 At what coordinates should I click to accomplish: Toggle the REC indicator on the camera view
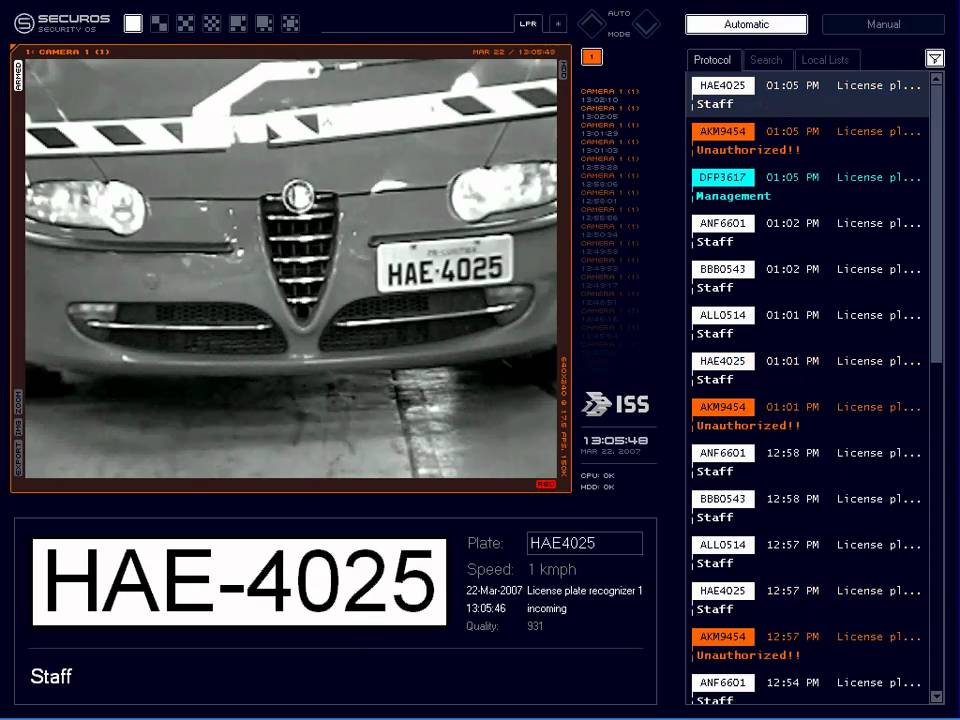[545, 484]
